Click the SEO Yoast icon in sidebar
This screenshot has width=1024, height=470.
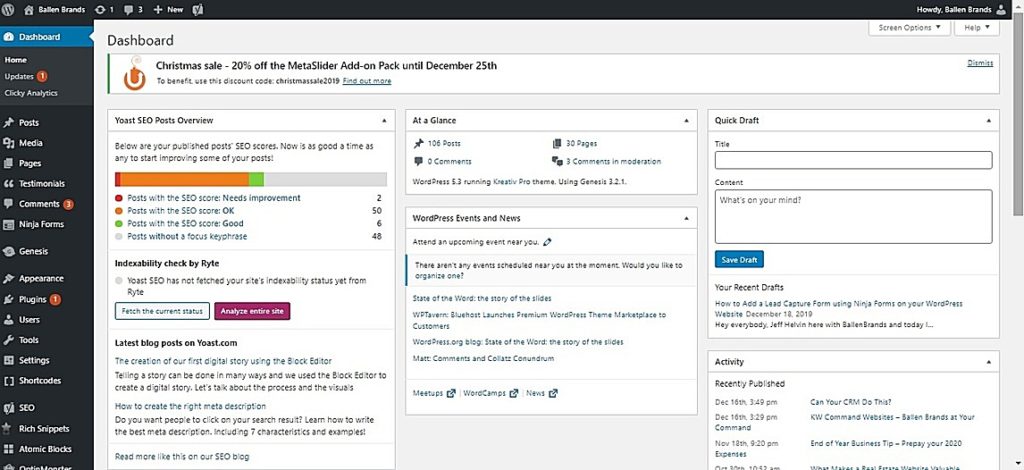[8, 408]
